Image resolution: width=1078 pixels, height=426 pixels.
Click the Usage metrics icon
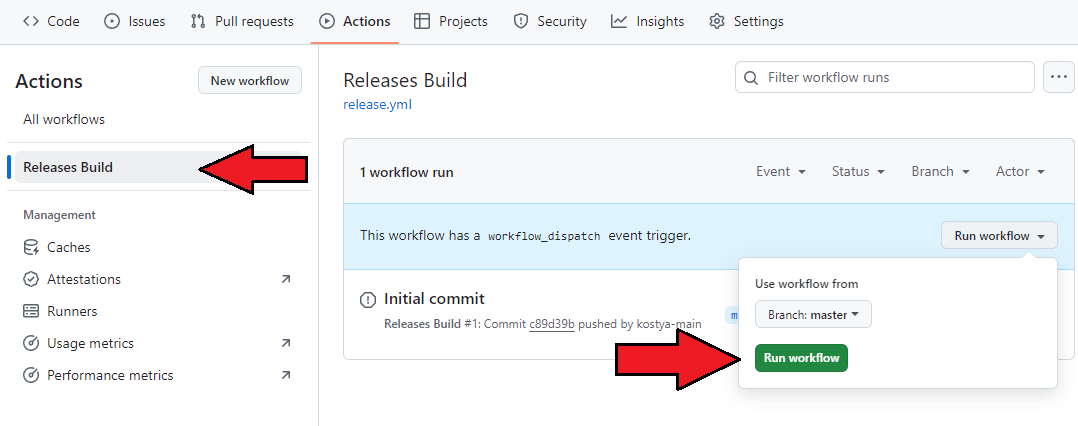tap(31, 343)
